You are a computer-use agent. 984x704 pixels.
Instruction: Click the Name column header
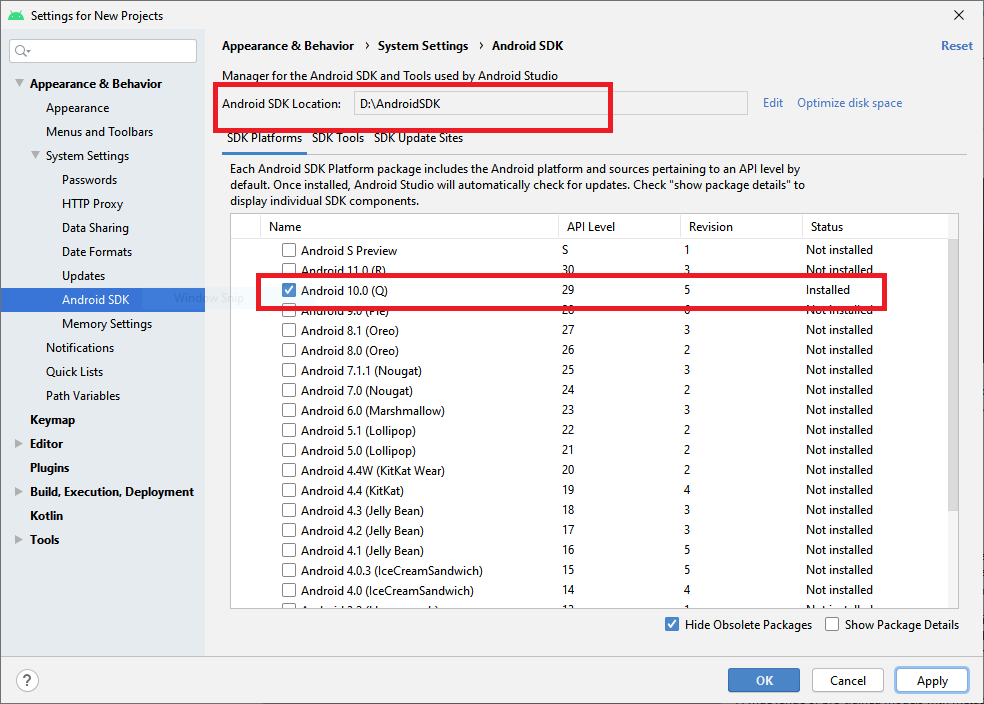tap(409, 227)
